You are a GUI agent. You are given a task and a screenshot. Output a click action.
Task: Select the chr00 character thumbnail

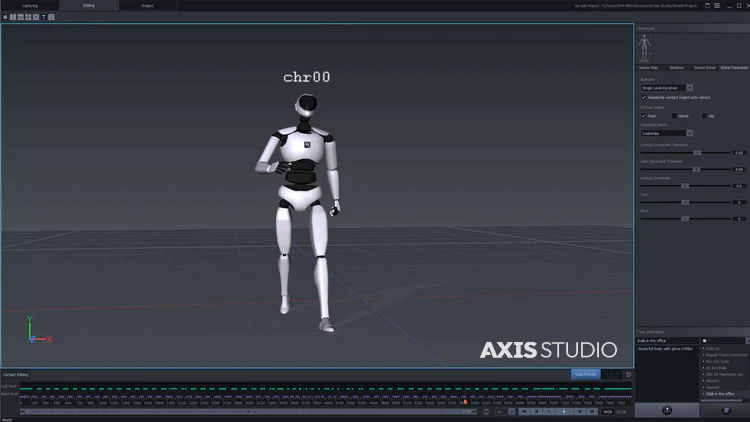click(644, 48)
